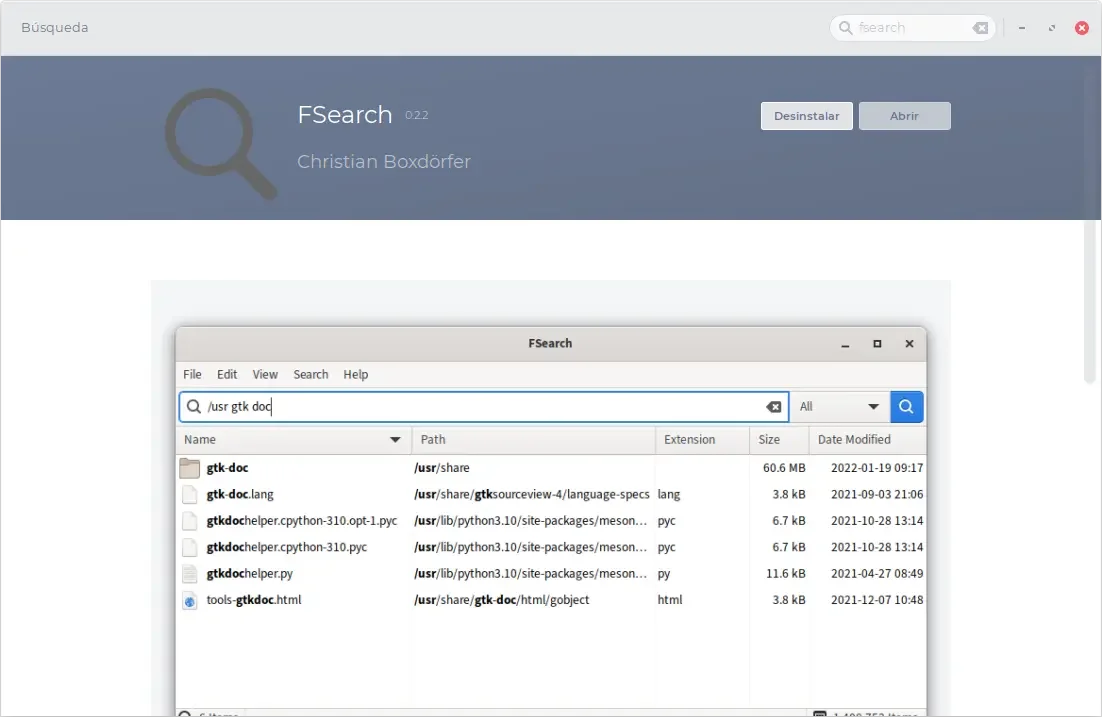Screen dimensions: 1102x717
Task: Open the gtk-doc folder icon
Action: pyautogui.click(x=190, y=467)
